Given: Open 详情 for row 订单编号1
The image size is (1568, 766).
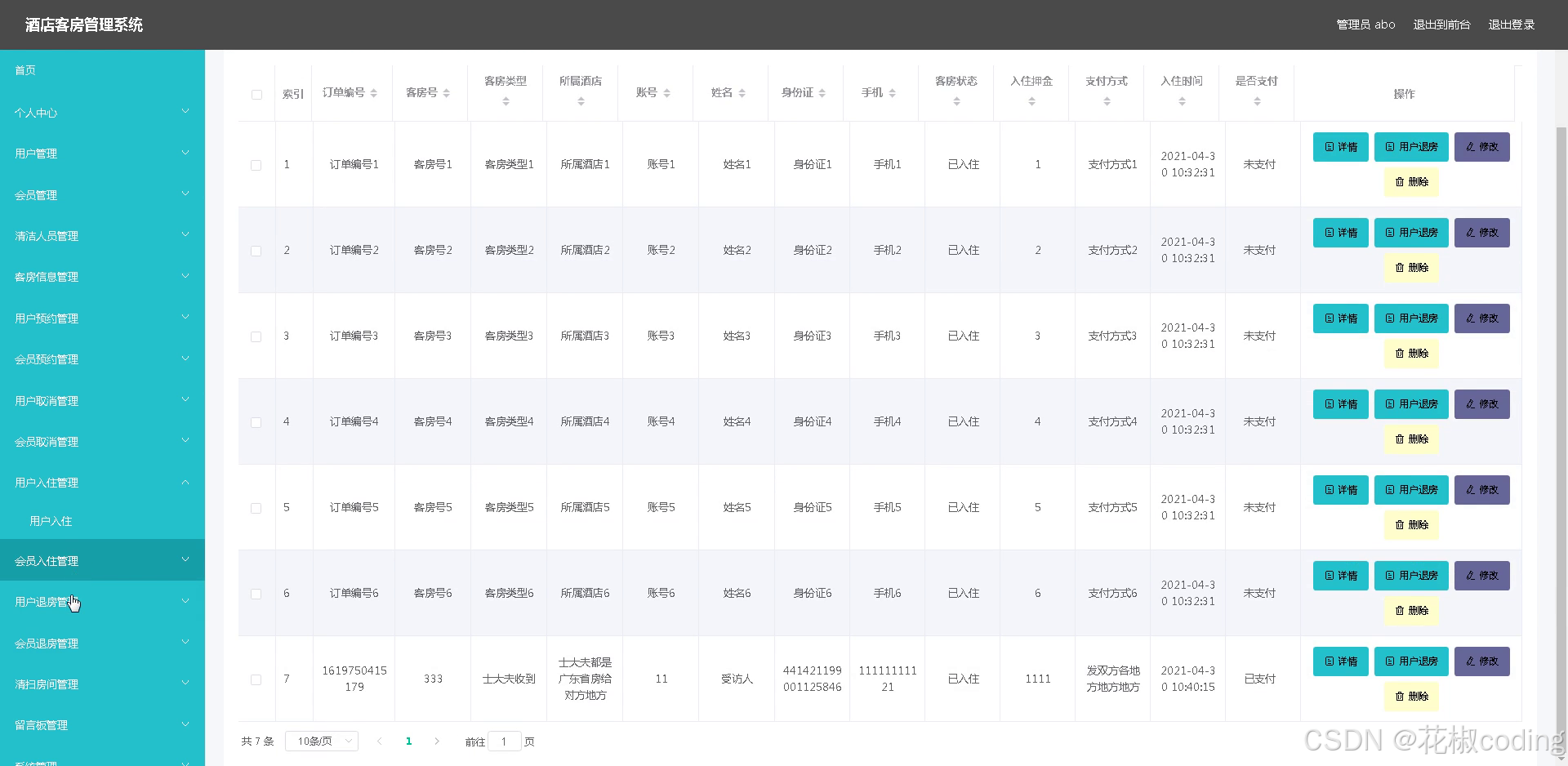Looking at the screenshot, I should [1341, 147].
